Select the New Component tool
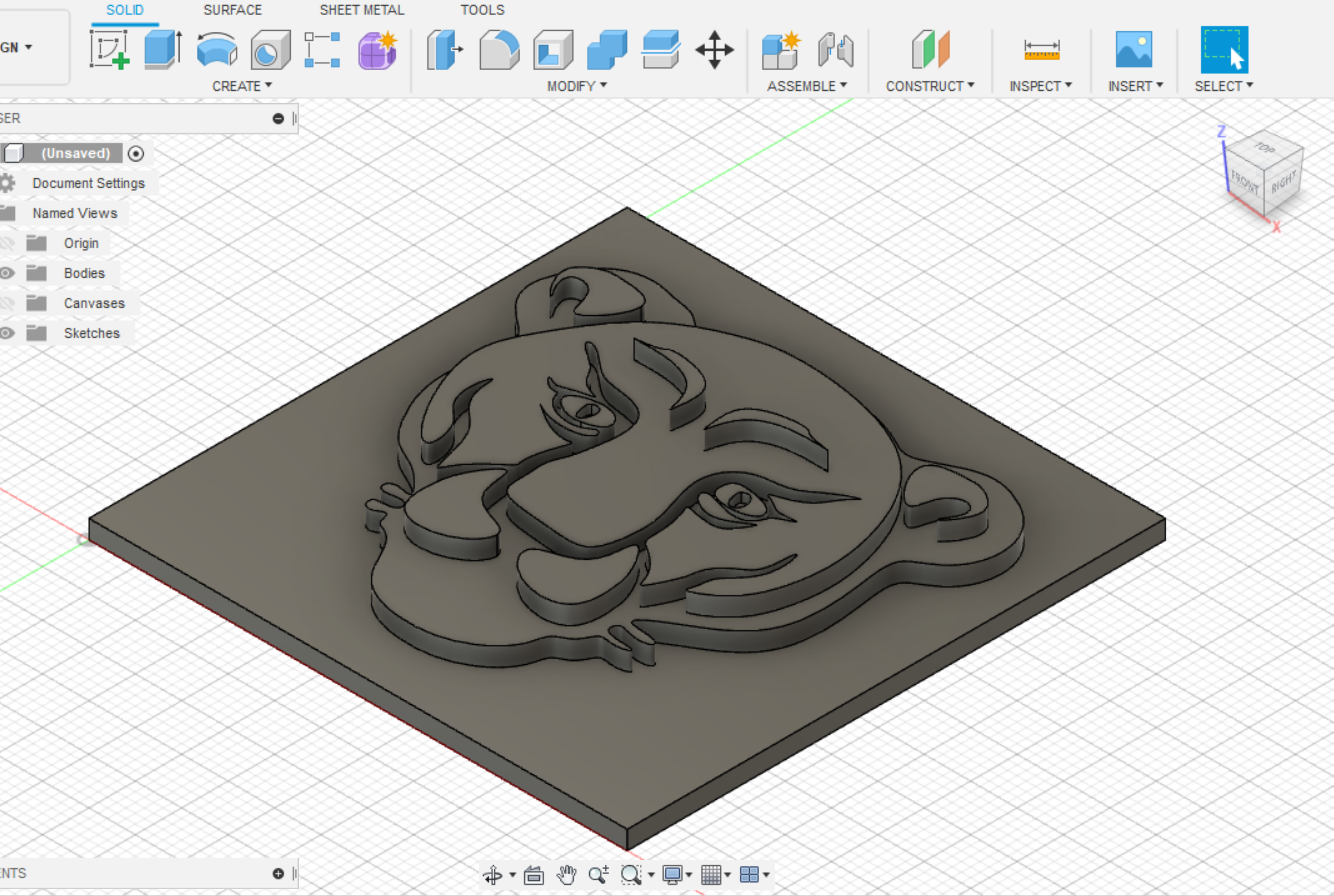 point(781,49)
